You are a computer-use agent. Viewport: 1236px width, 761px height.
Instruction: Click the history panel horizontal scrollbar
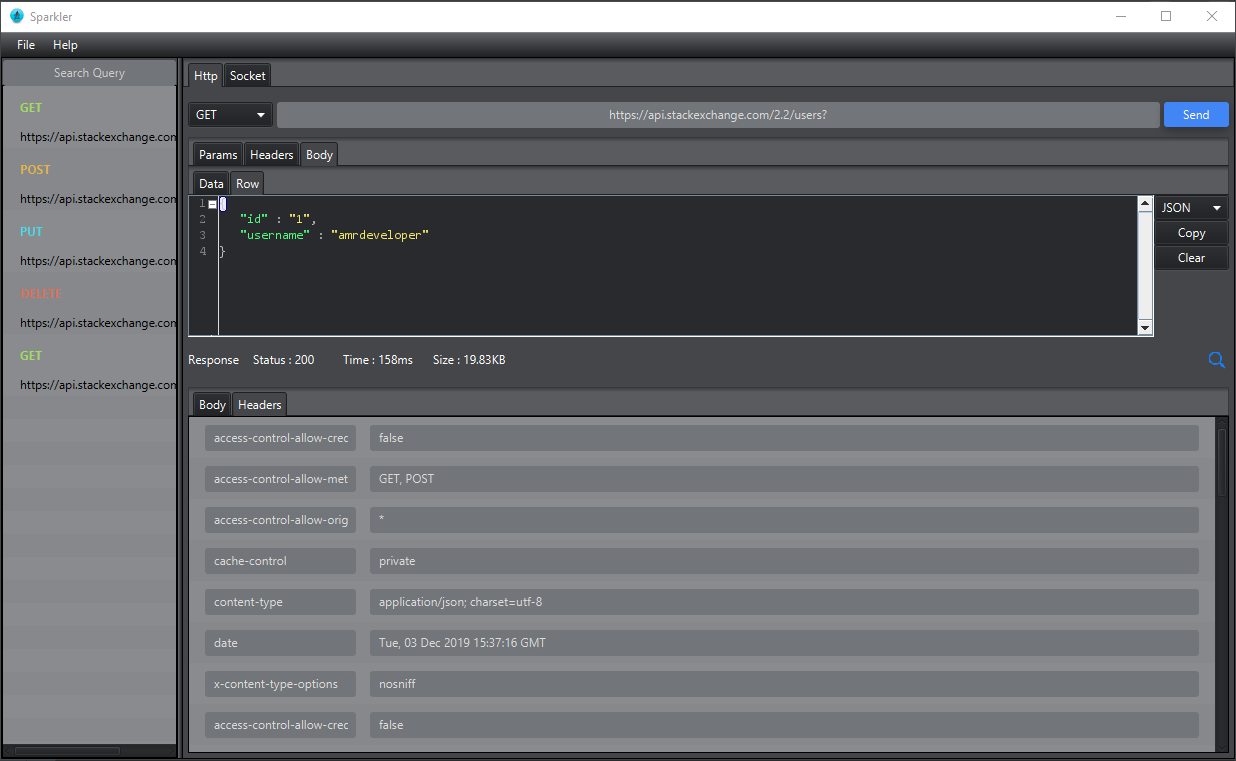point(67,751)
